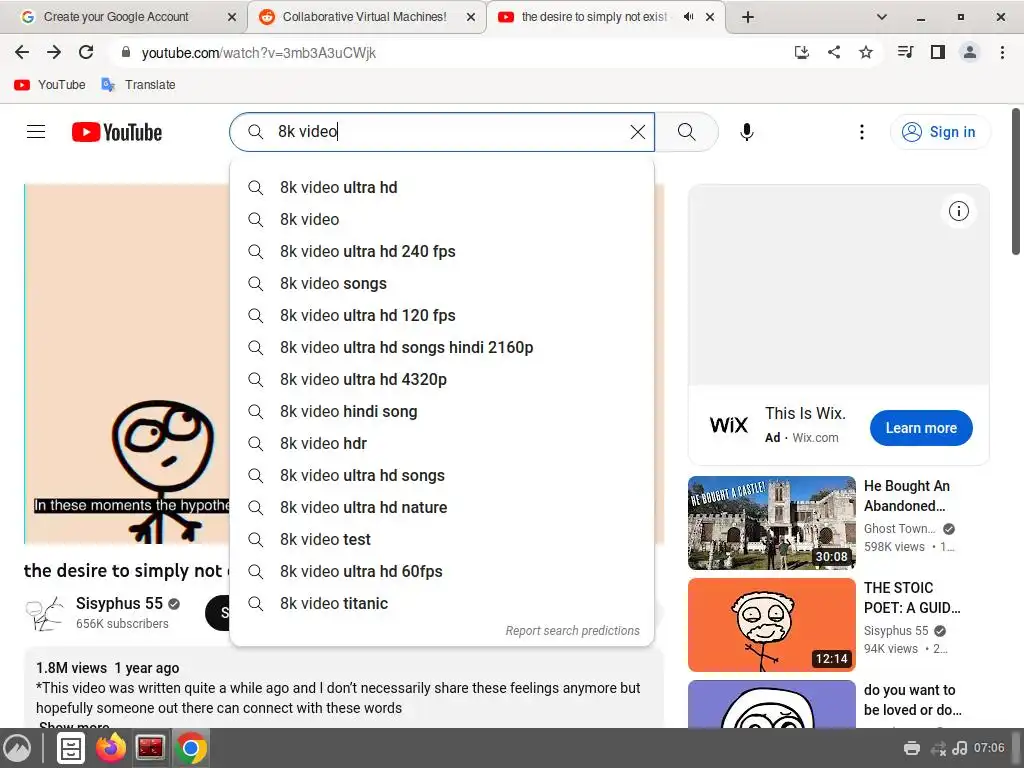This screenshot has width=1024, height=768.
Task: Go back with browser back arrow
Action: (22, 52)
